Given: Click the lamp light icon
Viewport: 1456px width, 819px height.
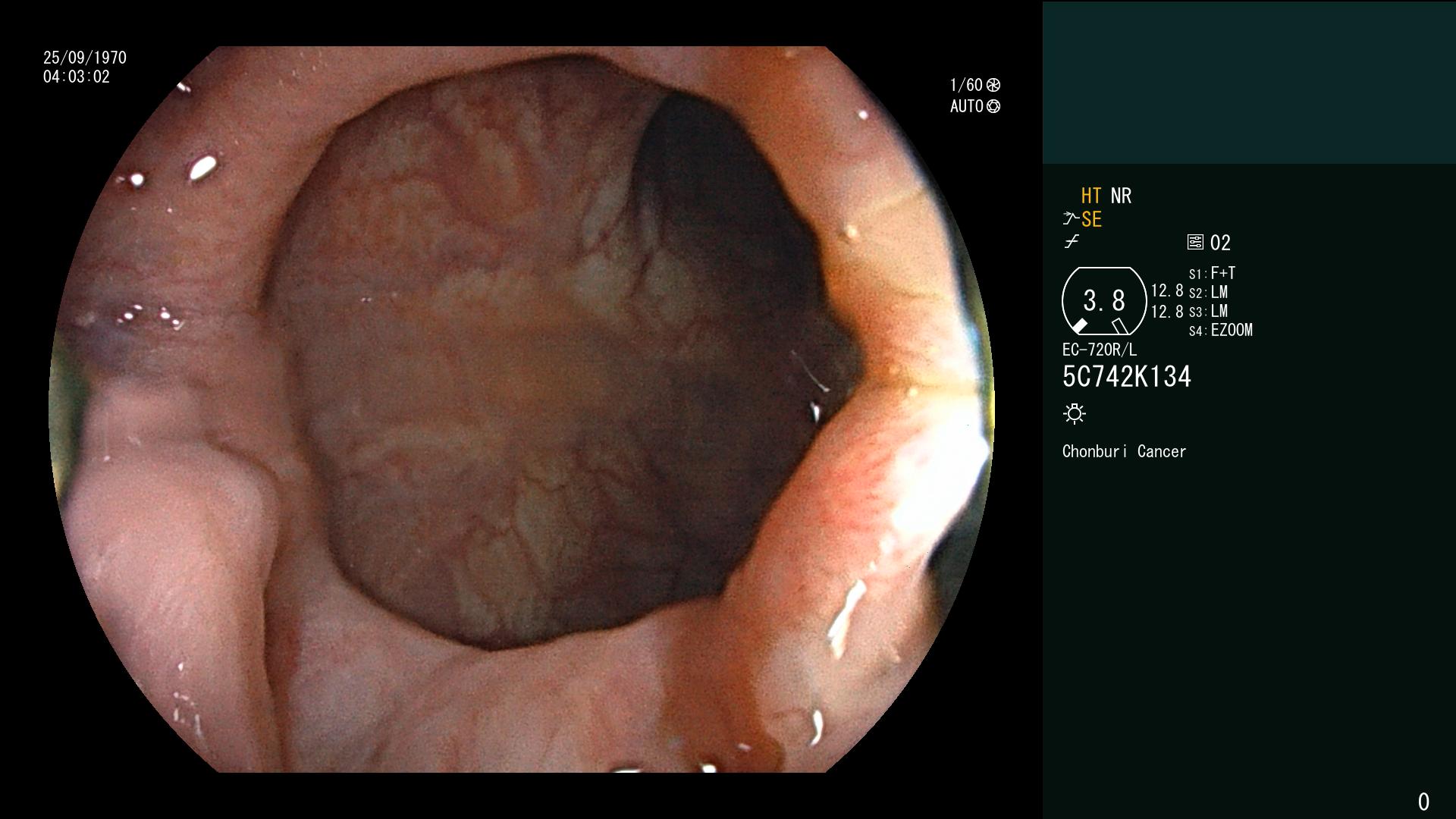Looking at the screenshot, I should point(1075,413).
